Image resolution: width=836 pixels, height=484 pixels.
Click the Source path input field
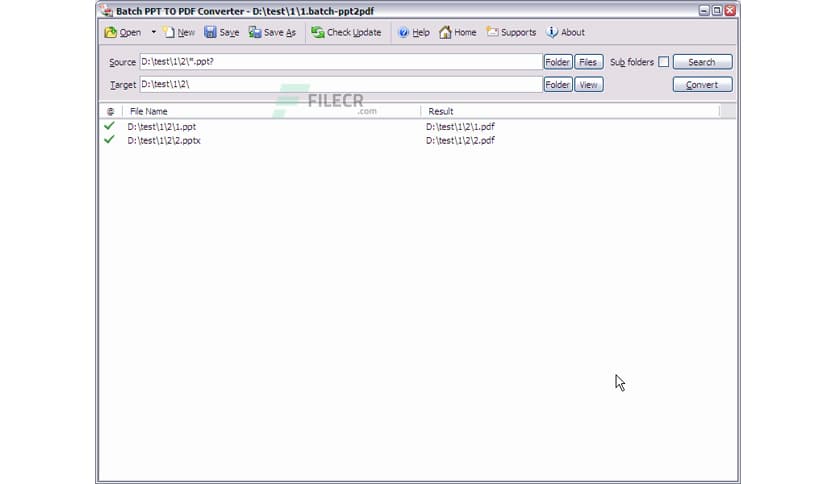pyautogui.click(x=341, y=62)
